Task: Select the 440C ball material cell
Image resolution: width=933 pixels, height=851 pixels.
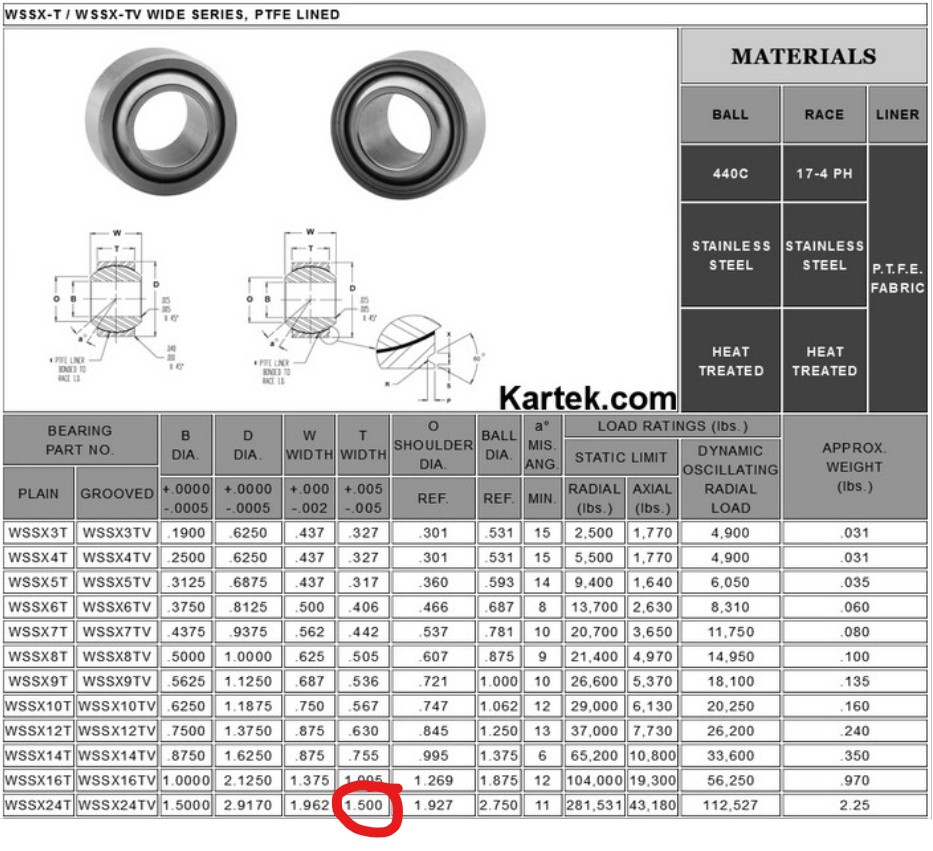Action: point(730,174)
